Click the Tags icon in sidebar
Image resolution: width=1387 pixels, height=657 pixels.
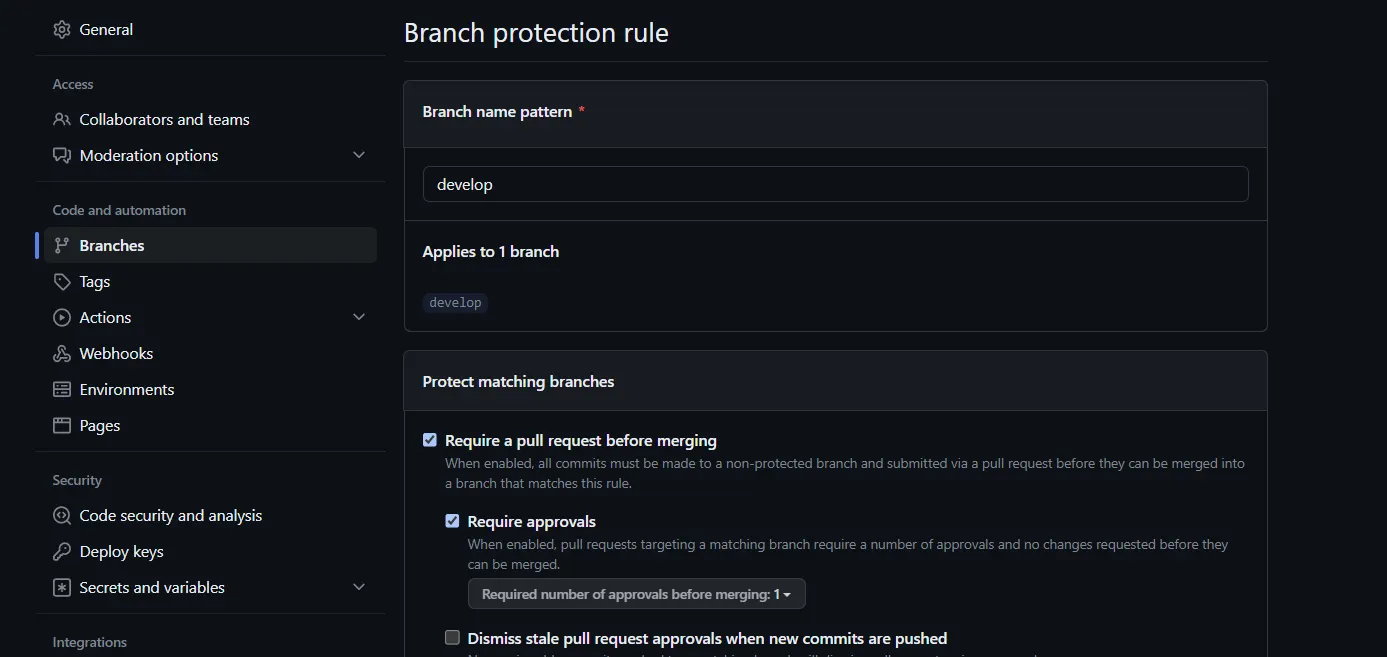[x=62, y=282]
